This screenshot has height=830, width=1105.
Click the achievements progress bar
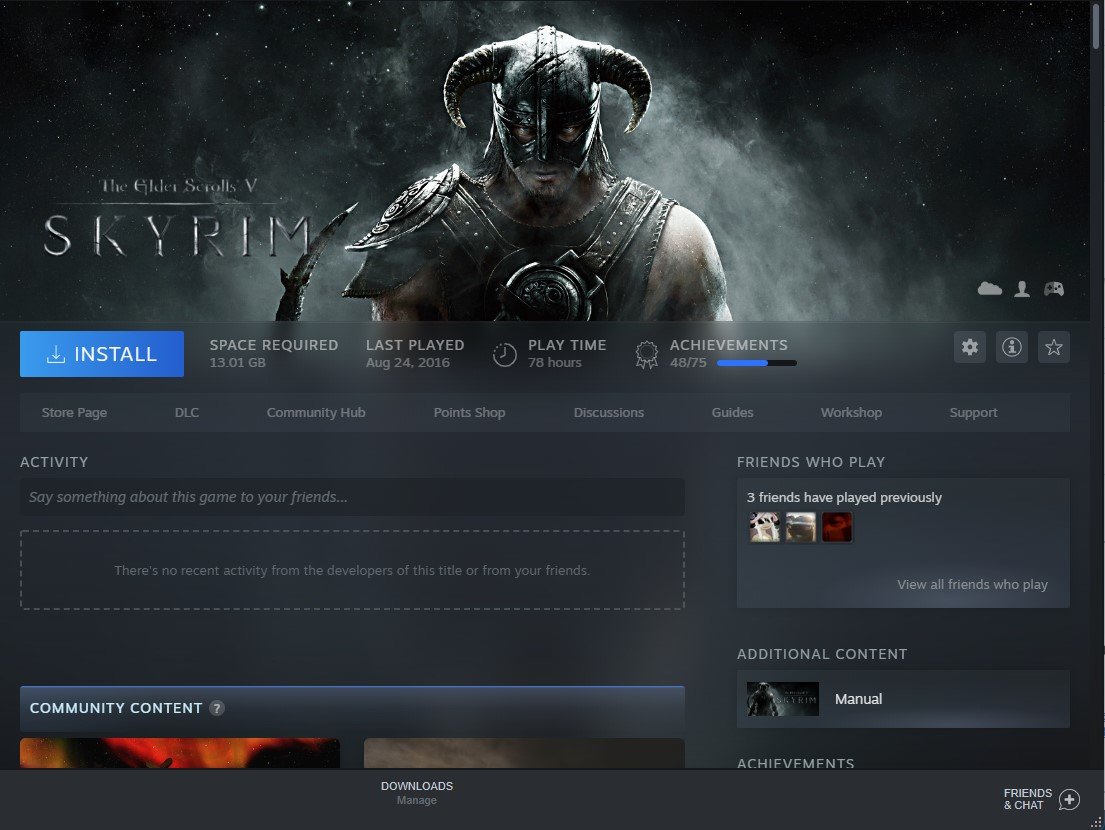[757, 363]
